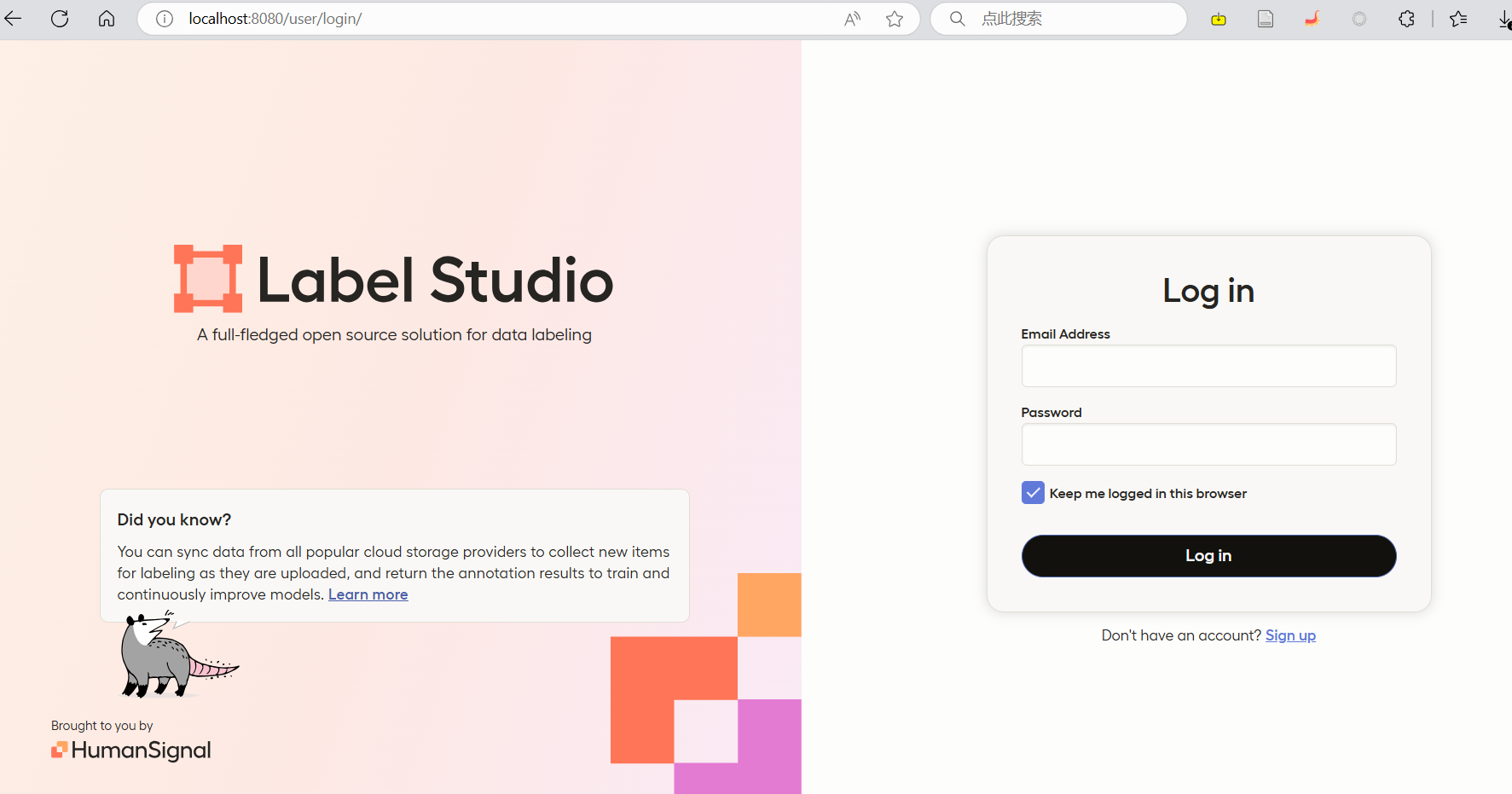Click the "Did you know?" heading
The height and width of the screenshot is (794, 1512).
click(x=174, y=520)
